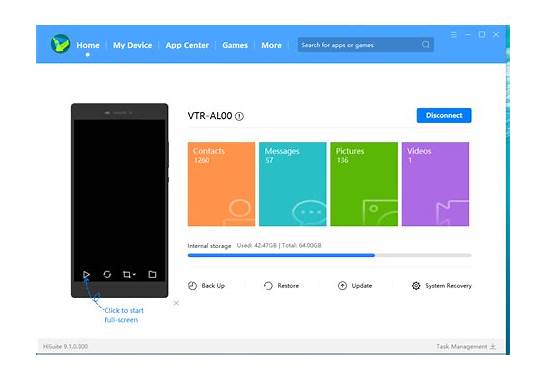
Task: Click the Task Management download icon
Action: 493,347
